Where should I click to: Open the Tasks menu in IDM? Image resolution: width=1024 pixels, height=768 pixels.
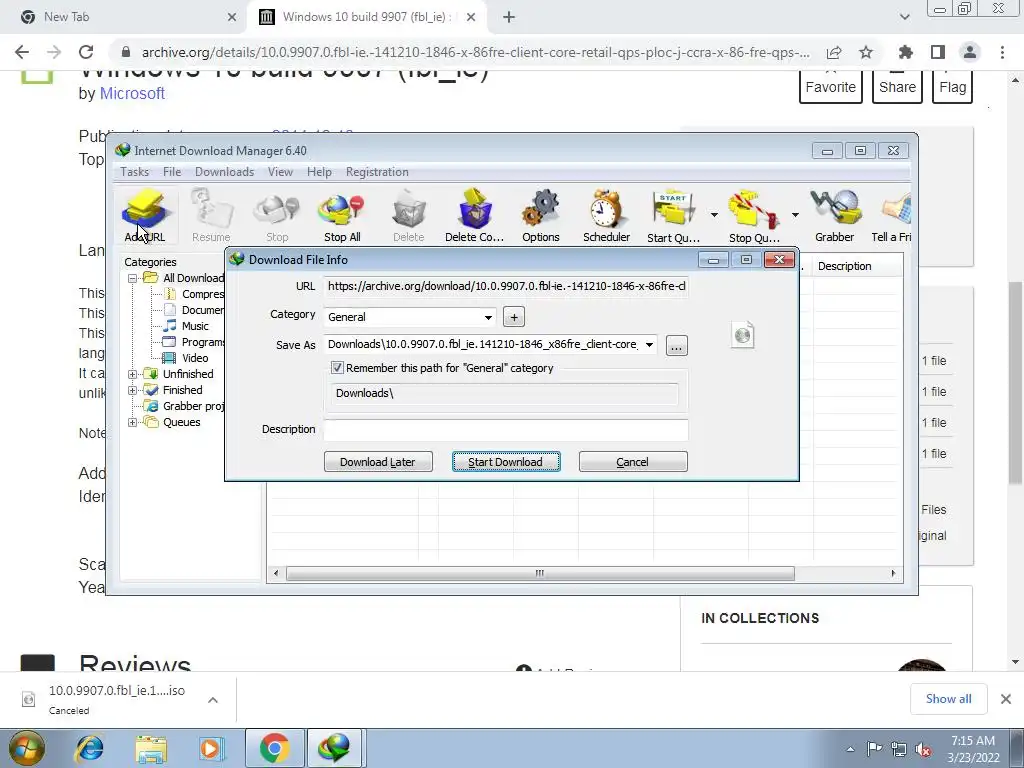point(135,172)
